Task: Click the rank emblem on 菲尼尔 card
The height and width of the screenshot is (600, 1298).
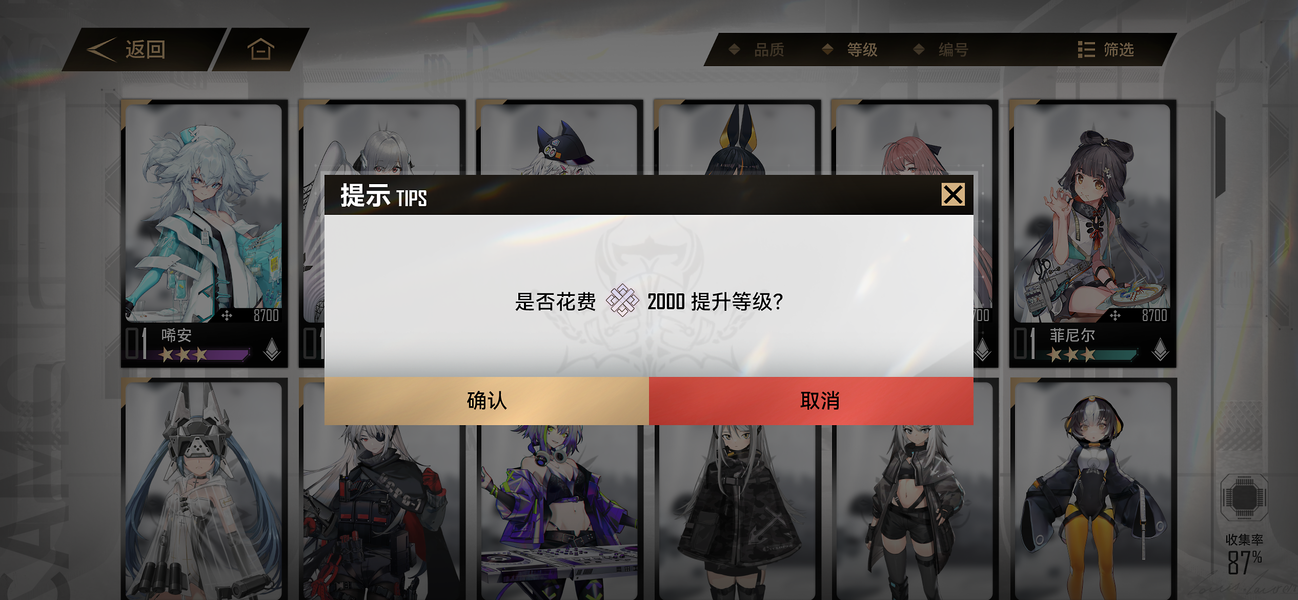Action: pos(1159,349)
